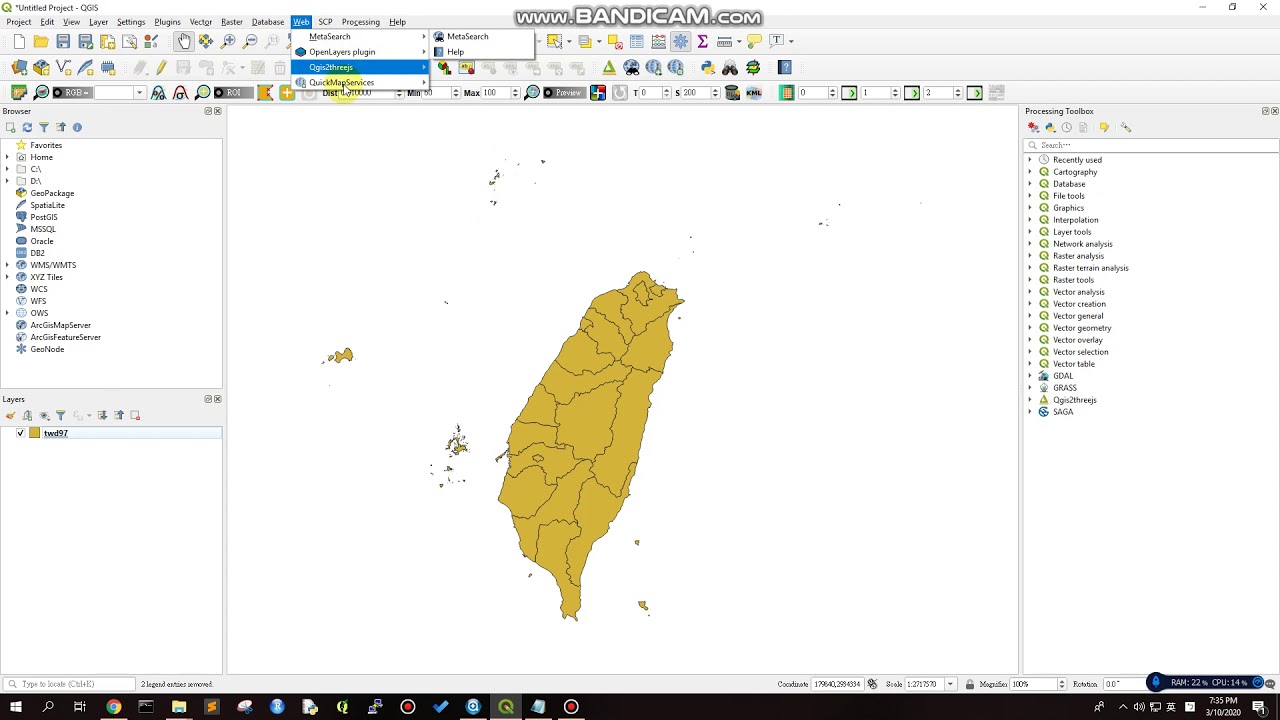This screenshot has width=1280, height=720.
Task: Click the blue Help book icon
Action: (x=785, y=67)
